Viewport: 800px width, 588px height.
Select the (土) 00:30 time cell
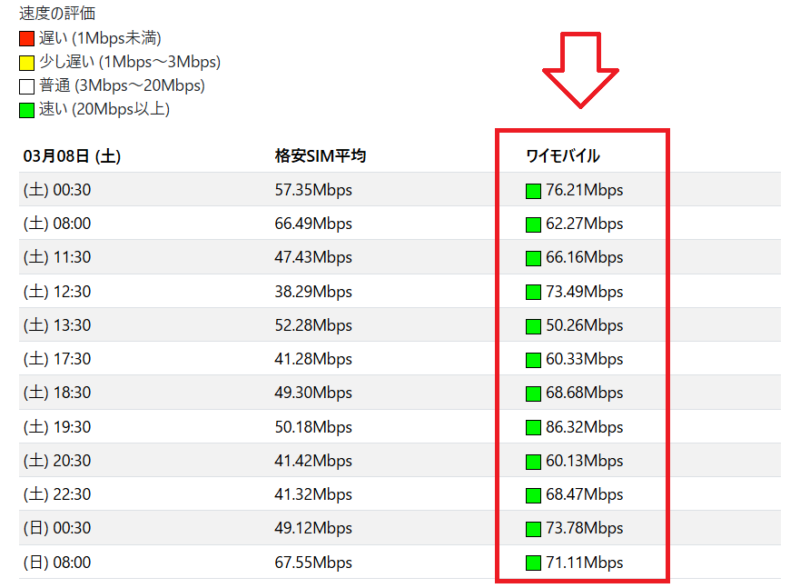[x=57, y=190]
